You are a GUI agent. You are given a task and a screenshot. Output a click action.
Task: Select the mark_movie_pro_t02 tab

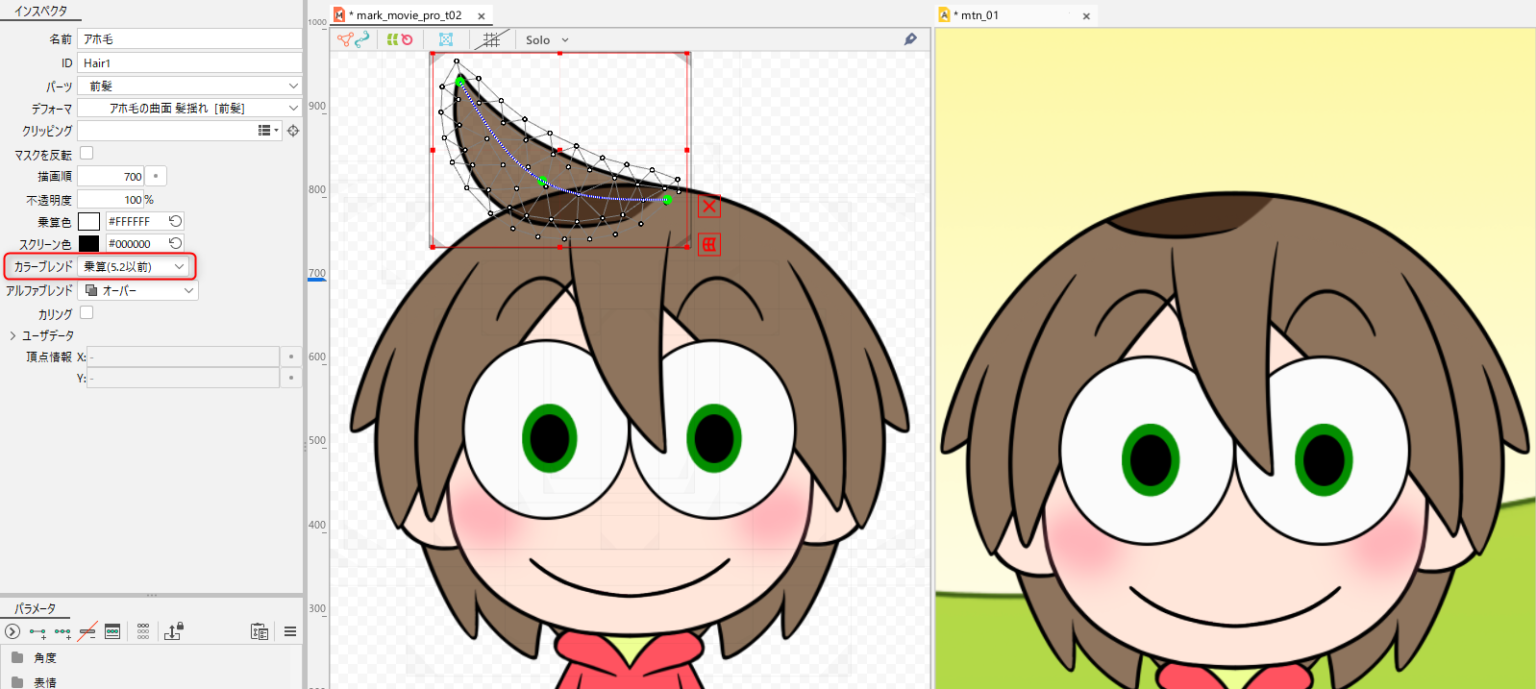click(404, 16)
